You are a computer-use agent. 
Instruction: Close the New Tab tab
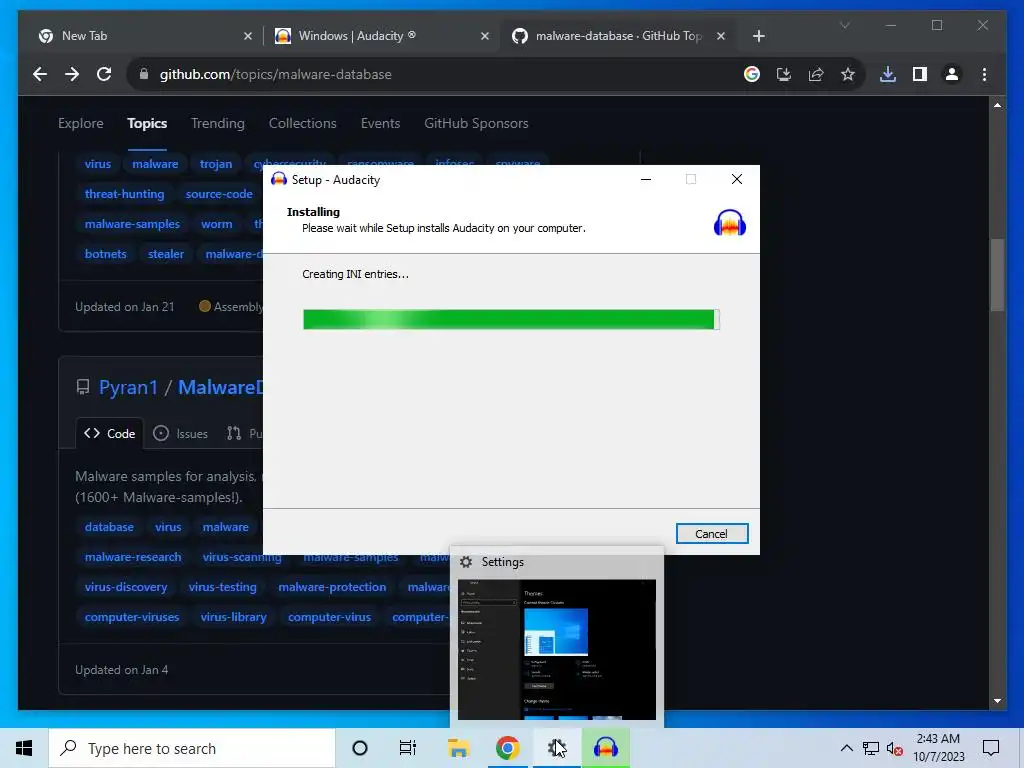click(248, 36)
